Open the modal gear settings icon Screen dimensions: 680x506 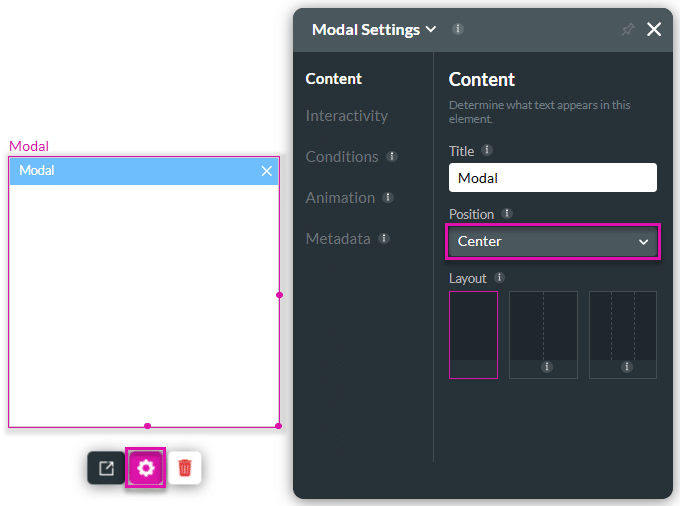coord(145,467)
